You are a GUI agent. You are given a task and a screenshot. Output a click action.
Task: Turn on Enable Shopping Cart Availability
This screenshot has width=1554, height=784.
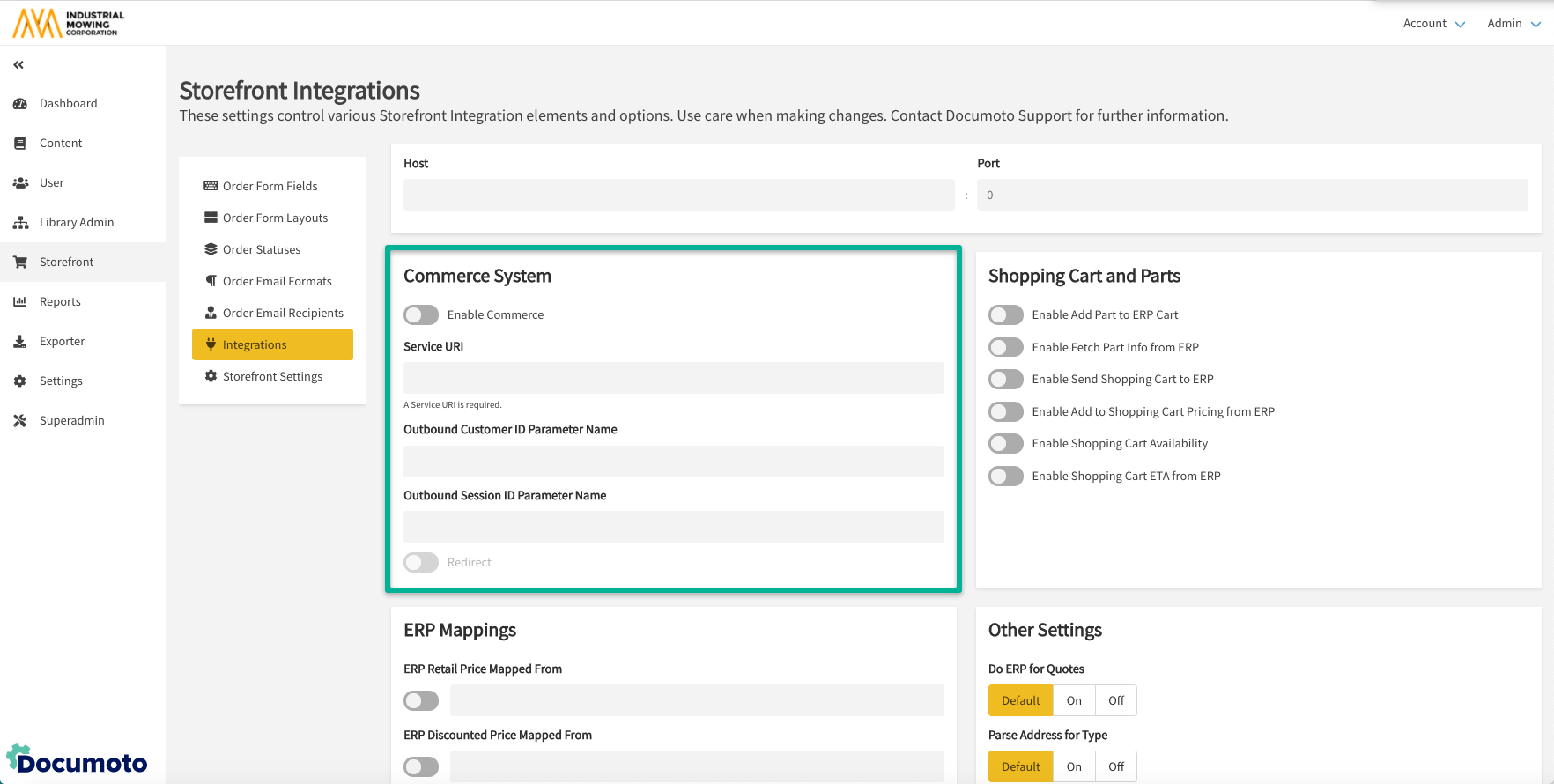point(1005,444)
